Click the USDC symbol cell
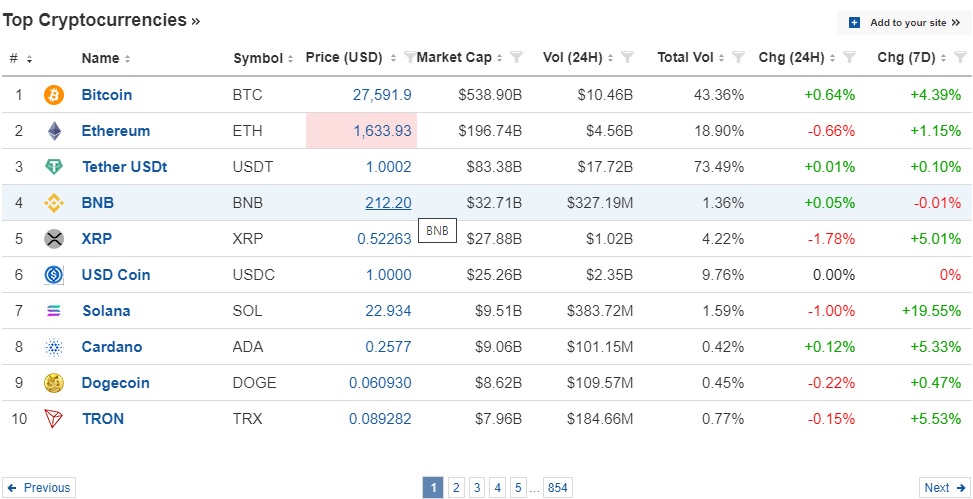973x499 pixels. (254, 275)
